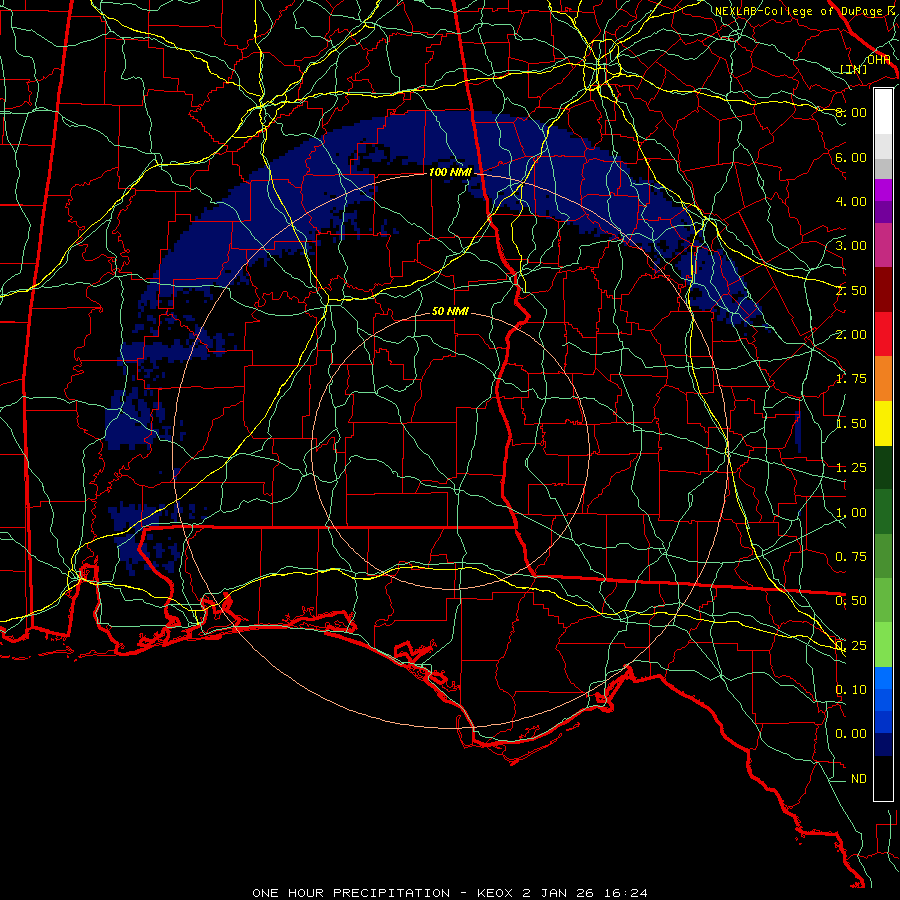Viewport: 900px width, 900px height.
Task: Click the 50 NMI range ring label
Action: coord(450,311)
